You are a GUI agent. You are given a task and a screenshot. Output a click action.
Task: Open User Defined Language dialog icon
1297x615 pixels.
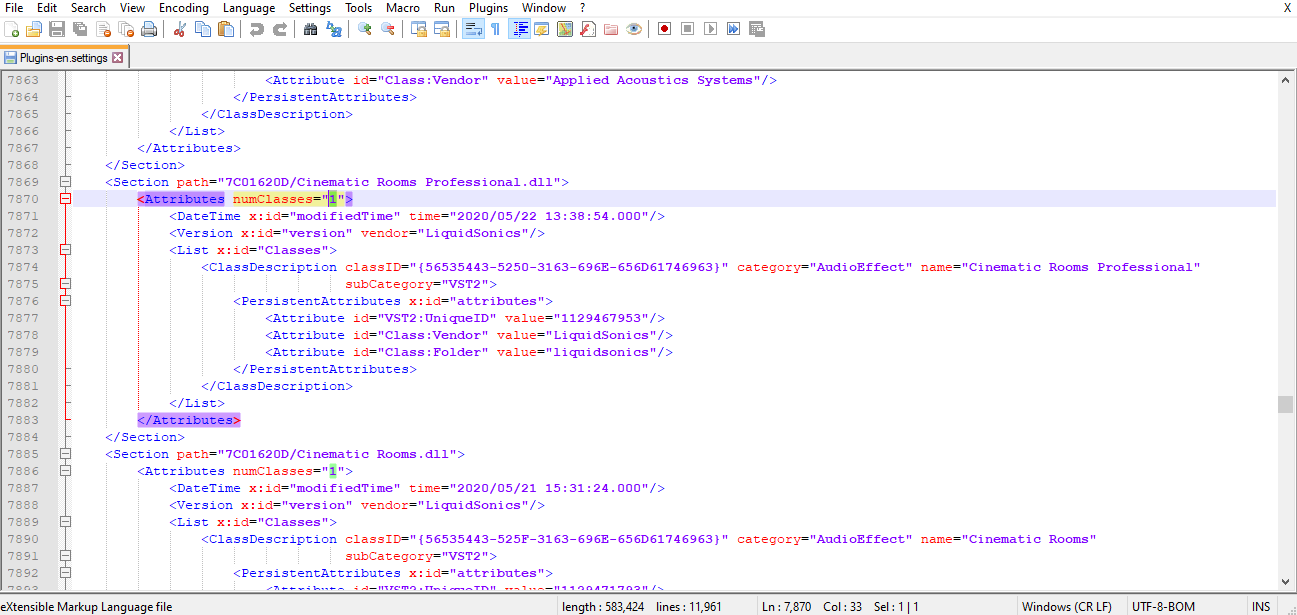click(x=542, y=29)
